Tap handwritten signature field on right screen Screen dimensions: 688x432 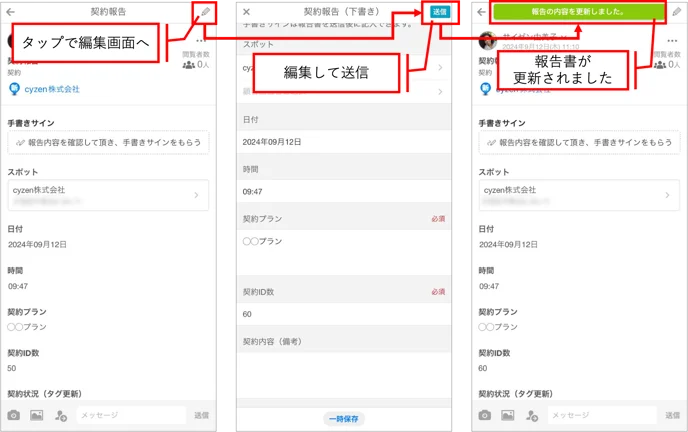(580, 143)
